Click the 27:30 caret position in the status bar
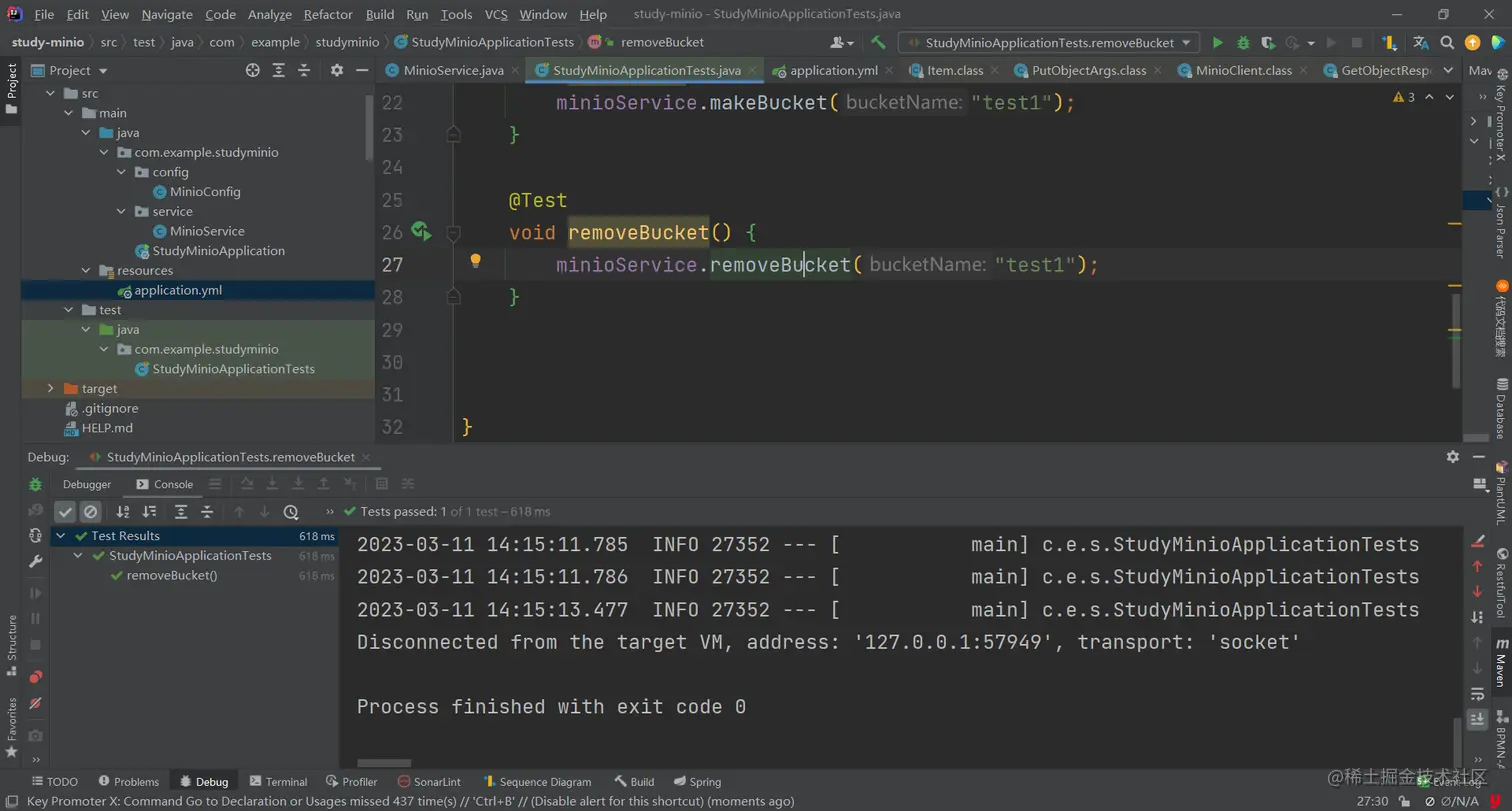This screenshot has width=1512, height=811. [1373, 801]
